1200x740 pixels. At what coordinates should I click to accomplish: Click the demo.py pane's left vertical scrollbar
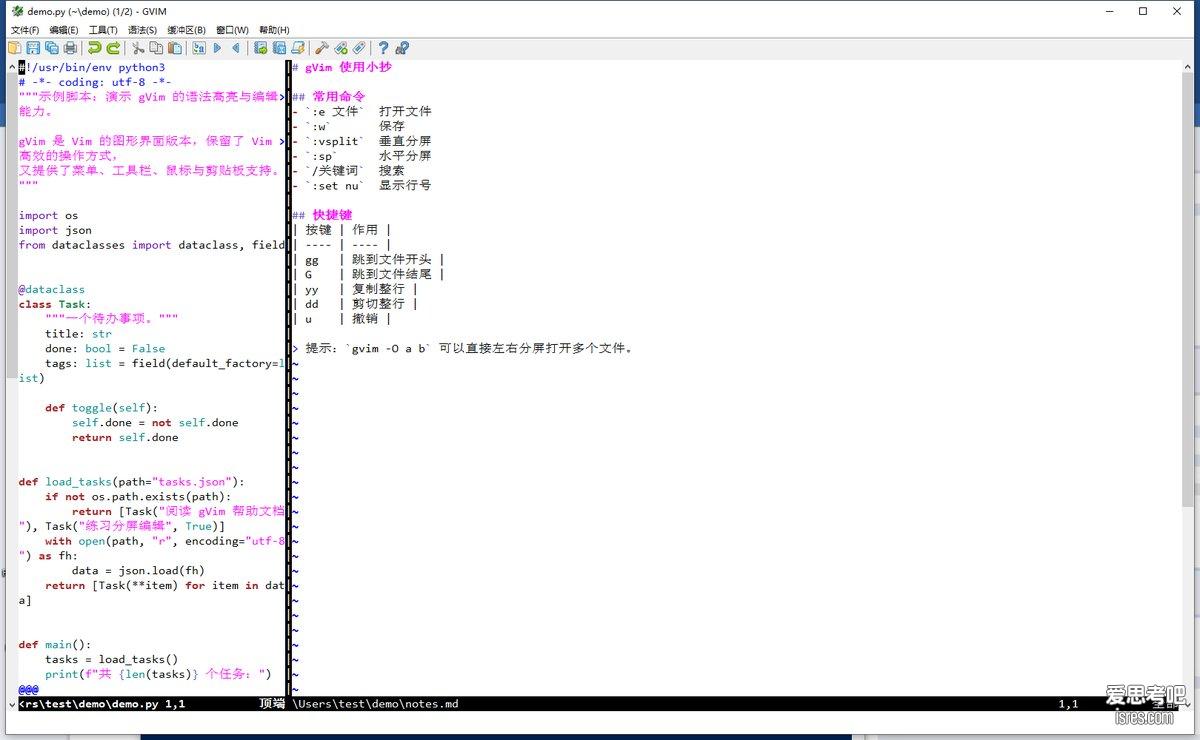pos(12,385)
